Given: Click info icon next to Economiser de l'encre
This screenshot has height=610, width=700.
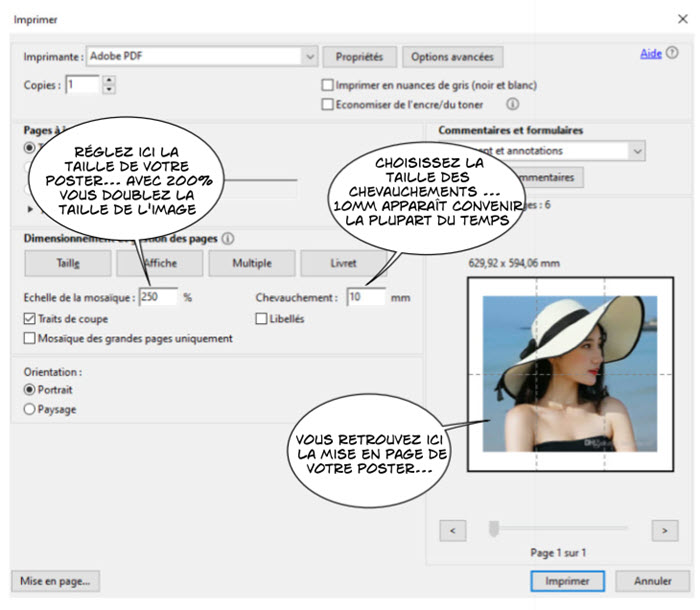Looking at the screenshot, I should pyautogui.click(x=512, y=104).
